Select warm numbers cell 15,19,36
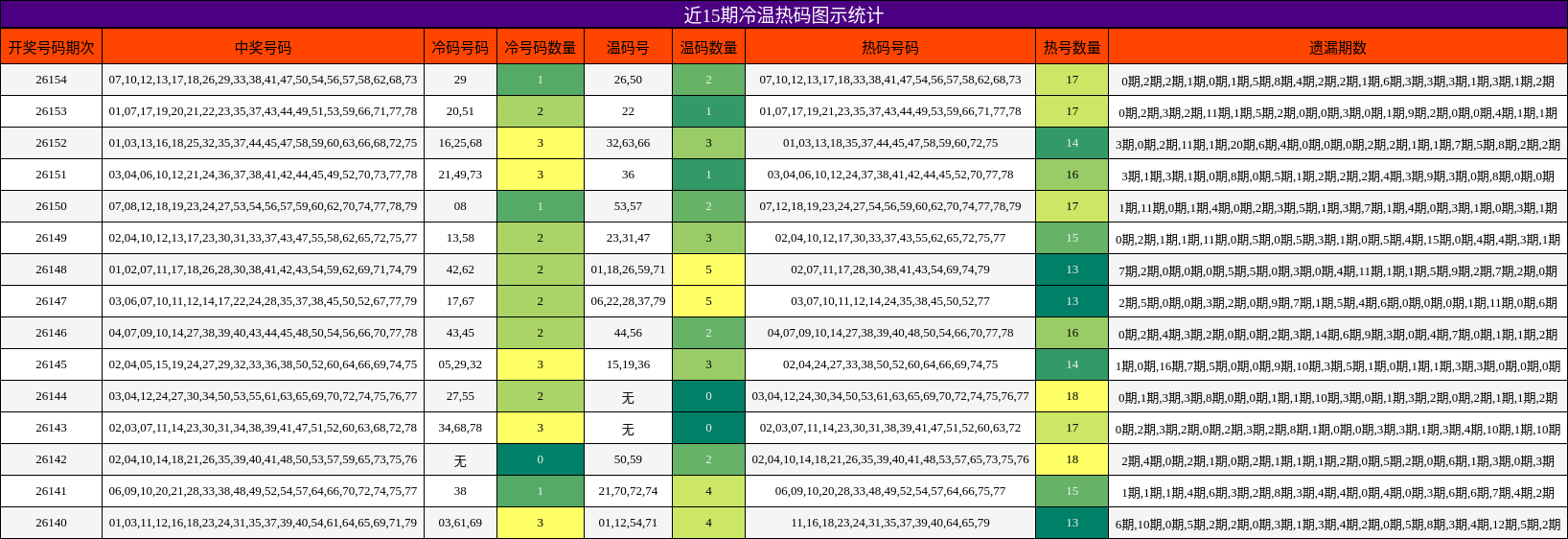Screen dimensions: 1568x539 [628, 364]
